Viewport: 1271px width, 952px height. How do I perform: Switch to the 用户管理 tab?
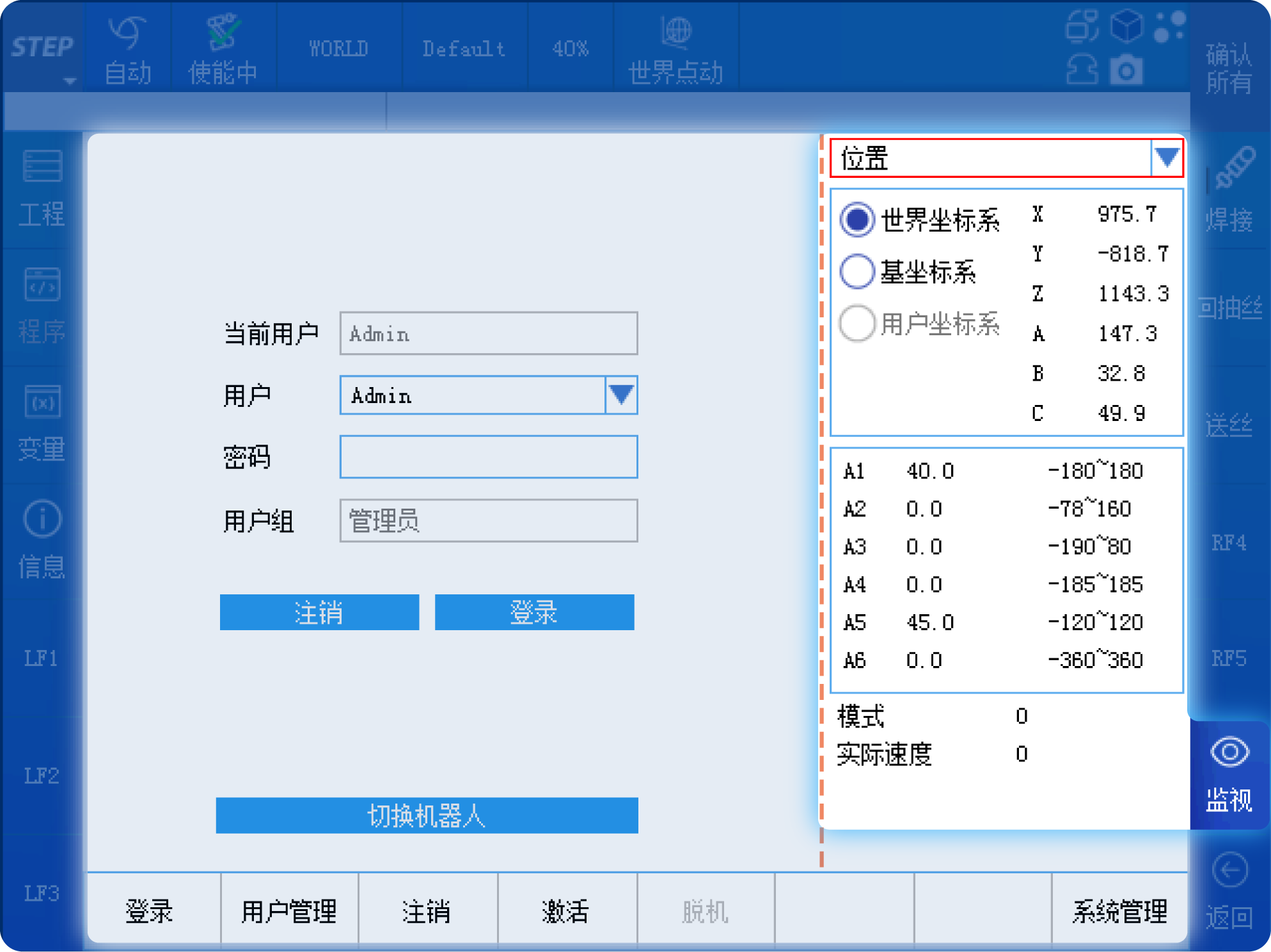(289, 911)
